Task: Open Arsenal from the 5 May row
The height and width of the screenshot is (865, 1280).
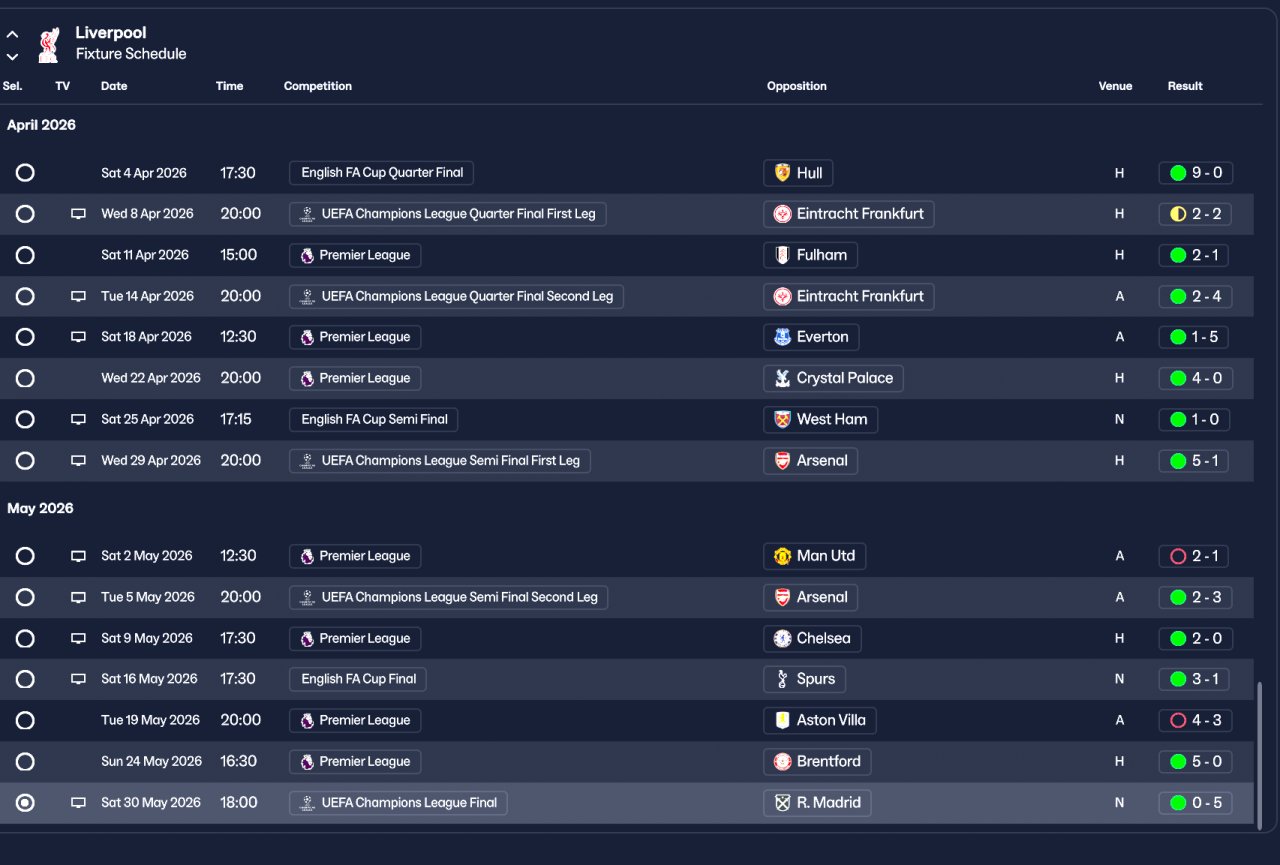Action: pos(811,597)
